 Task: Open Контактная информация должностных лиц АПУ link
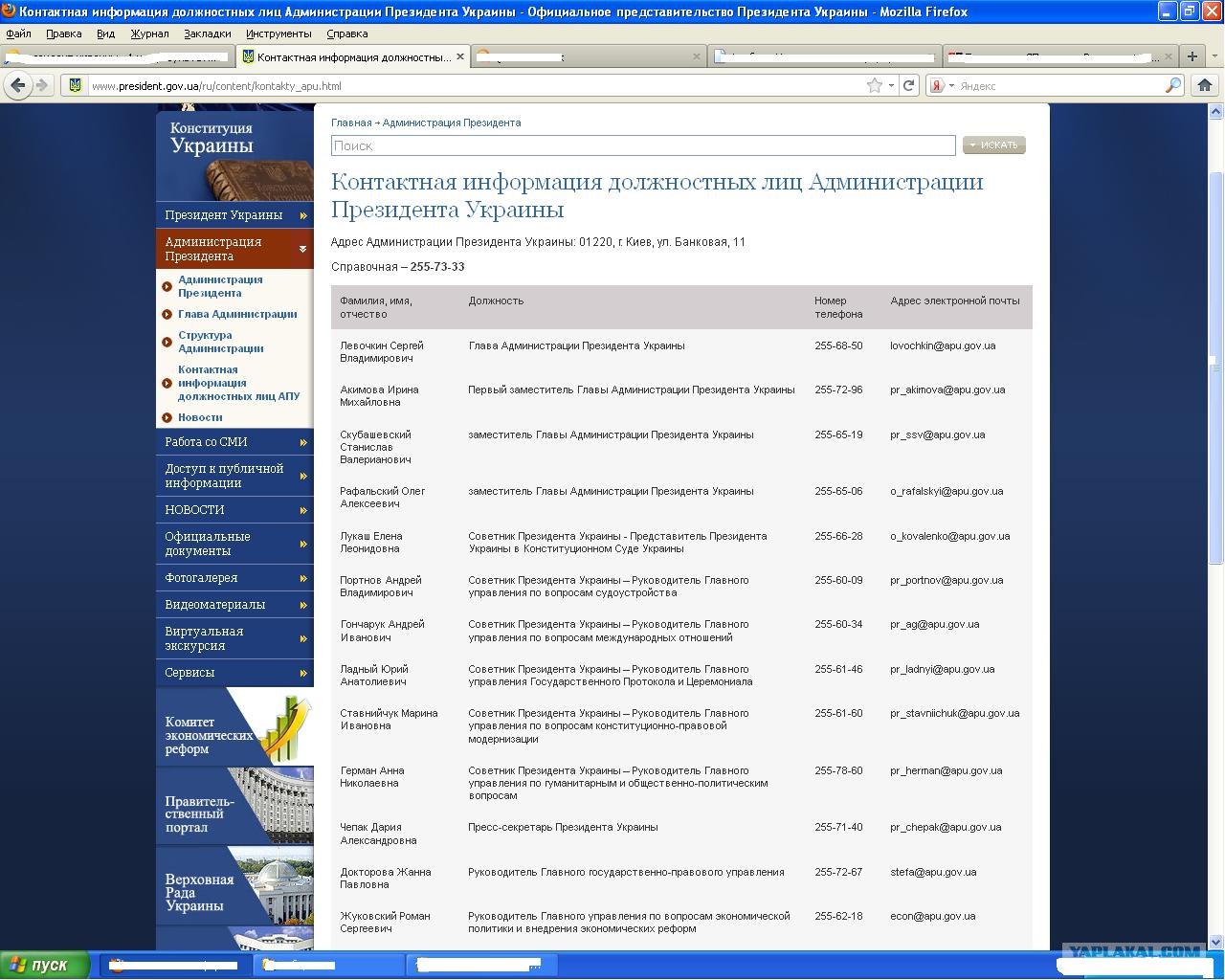click(x=238, y=383)
